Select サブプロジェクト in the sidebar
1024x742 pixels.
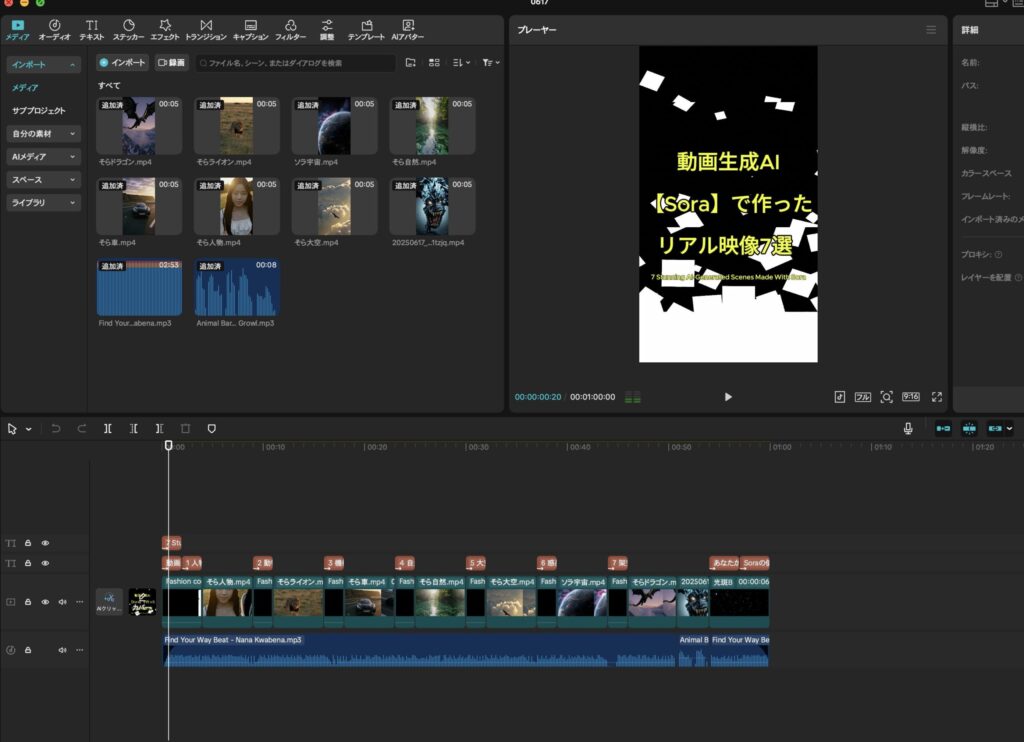39,111
